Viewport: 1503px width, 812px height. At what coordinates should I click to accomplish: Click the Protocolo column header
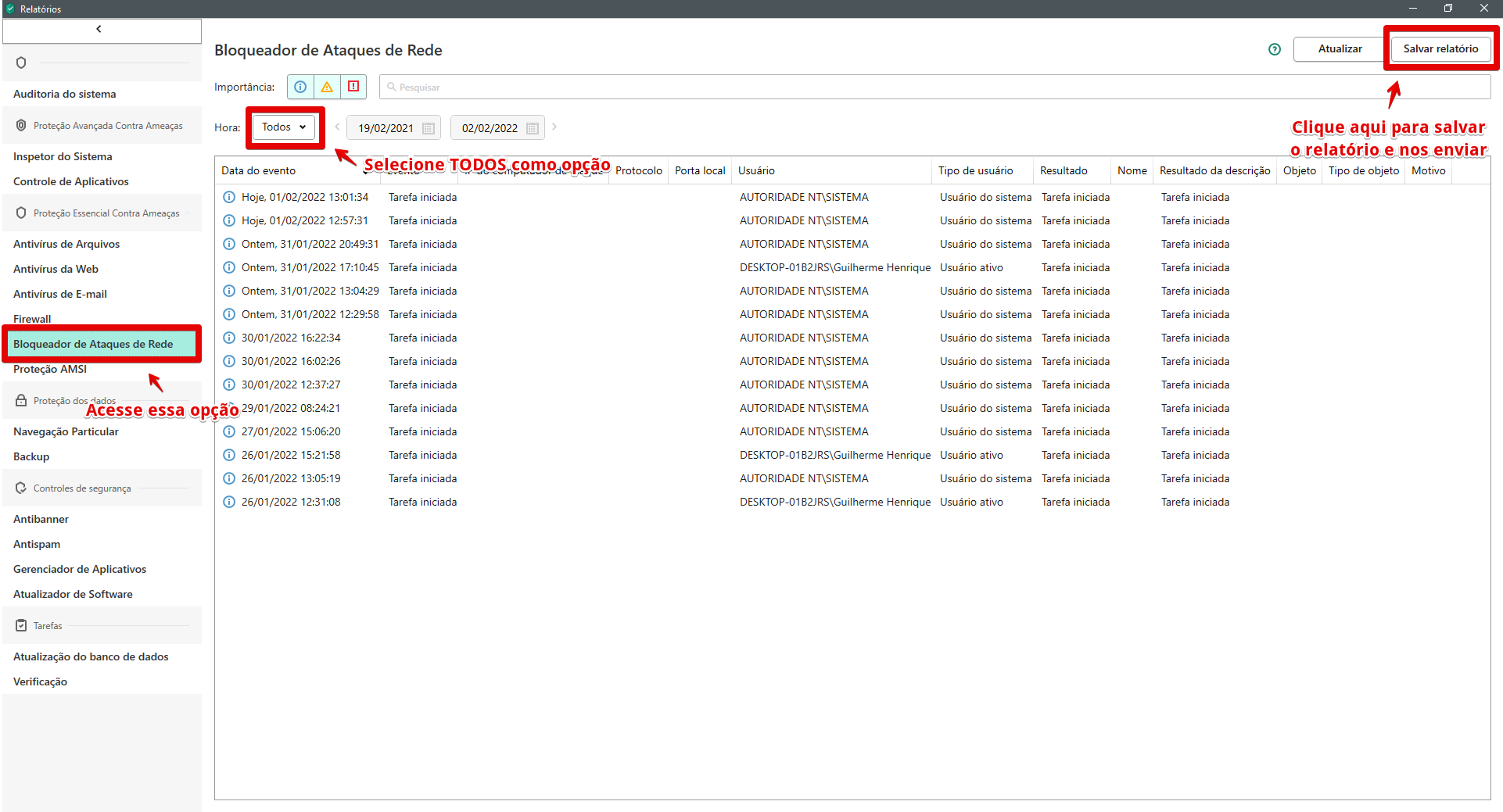638,170
